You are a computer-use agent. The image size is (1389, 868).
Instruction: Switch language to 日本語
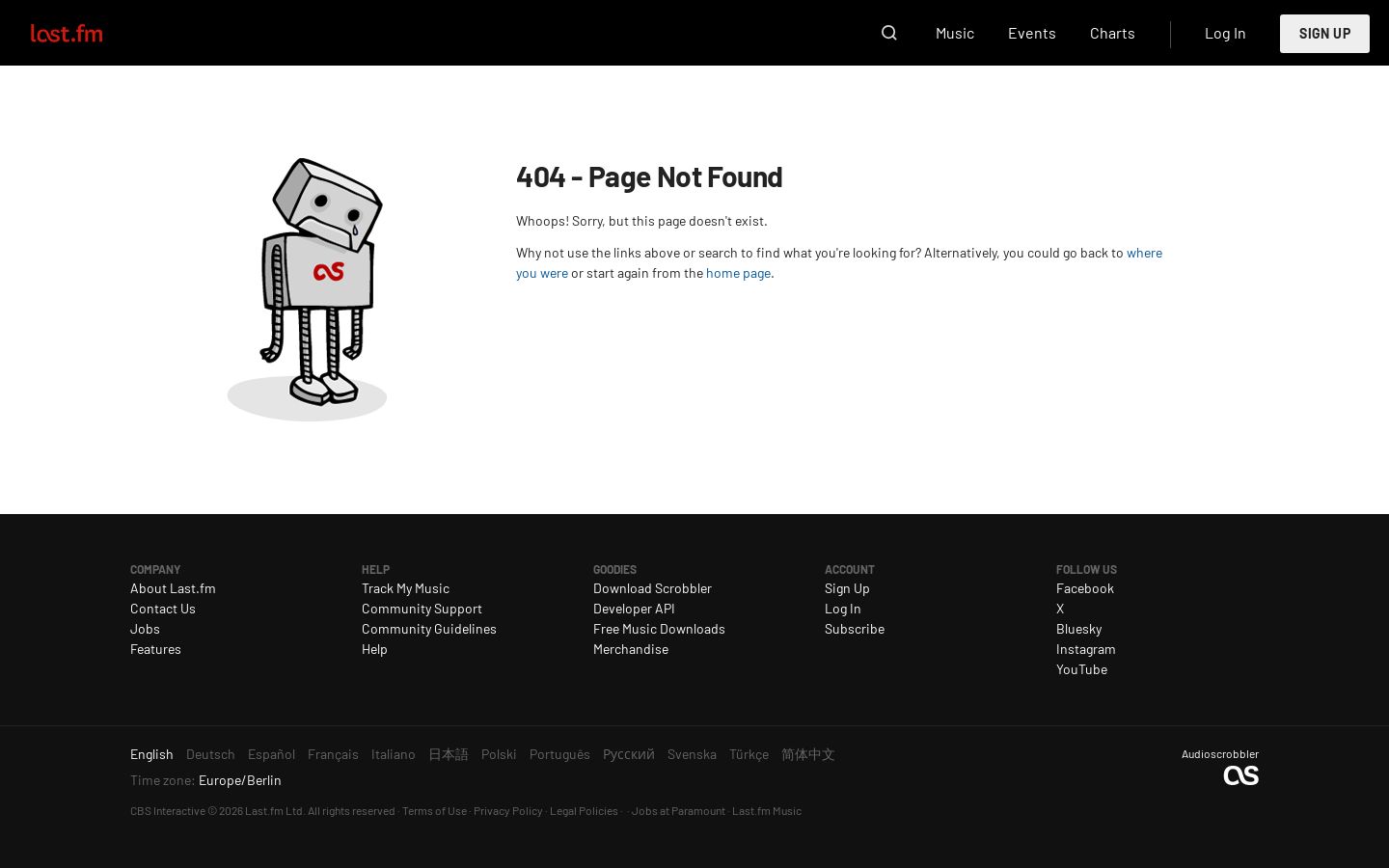(x=449, y=754)
